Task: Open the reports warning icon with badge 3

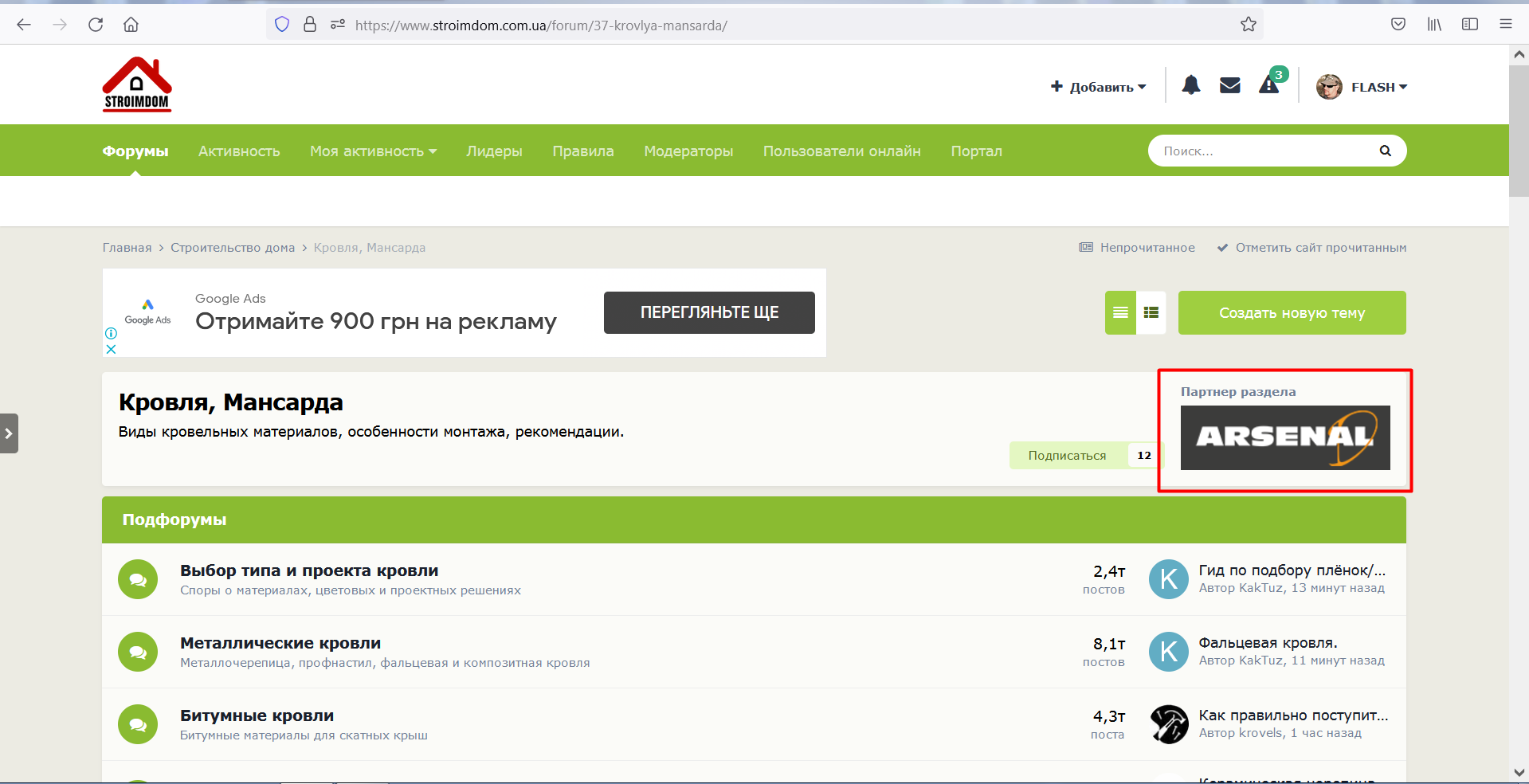Action: click(1270, 84)
